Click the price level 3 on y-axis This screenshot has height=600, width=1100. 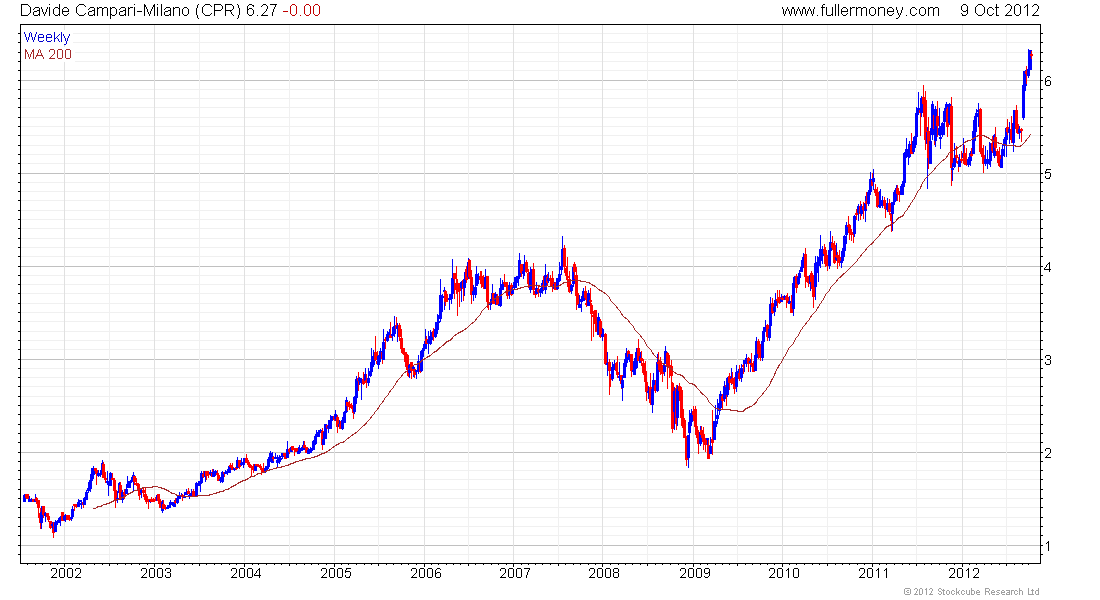tap(1048, 360)
